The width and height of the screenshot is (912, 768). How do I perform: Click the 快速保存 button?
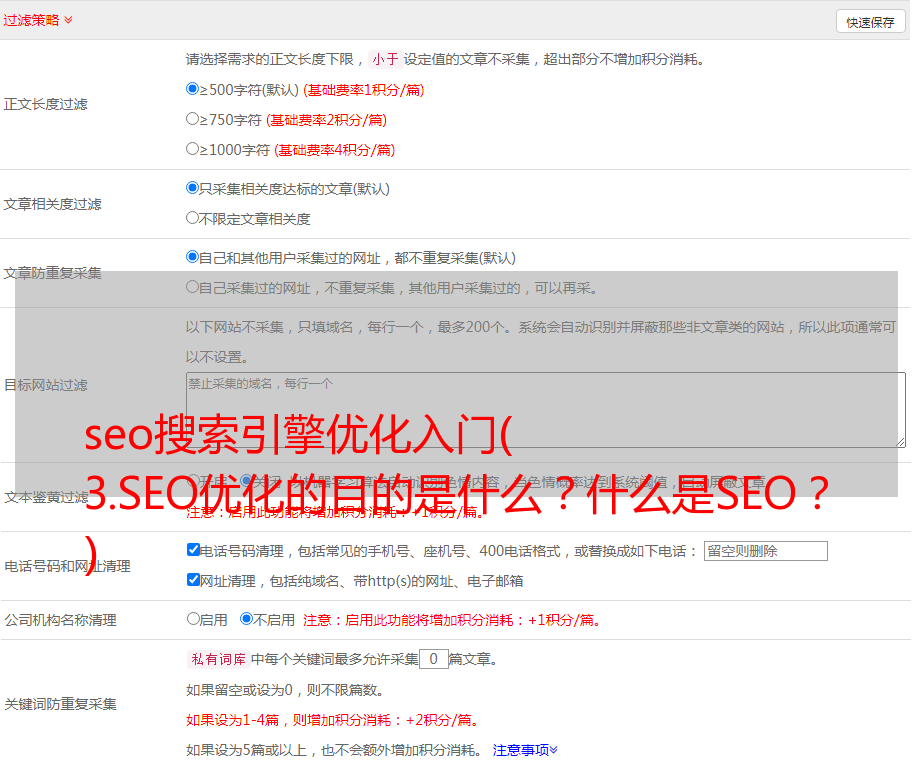click(x=870, y=22)
